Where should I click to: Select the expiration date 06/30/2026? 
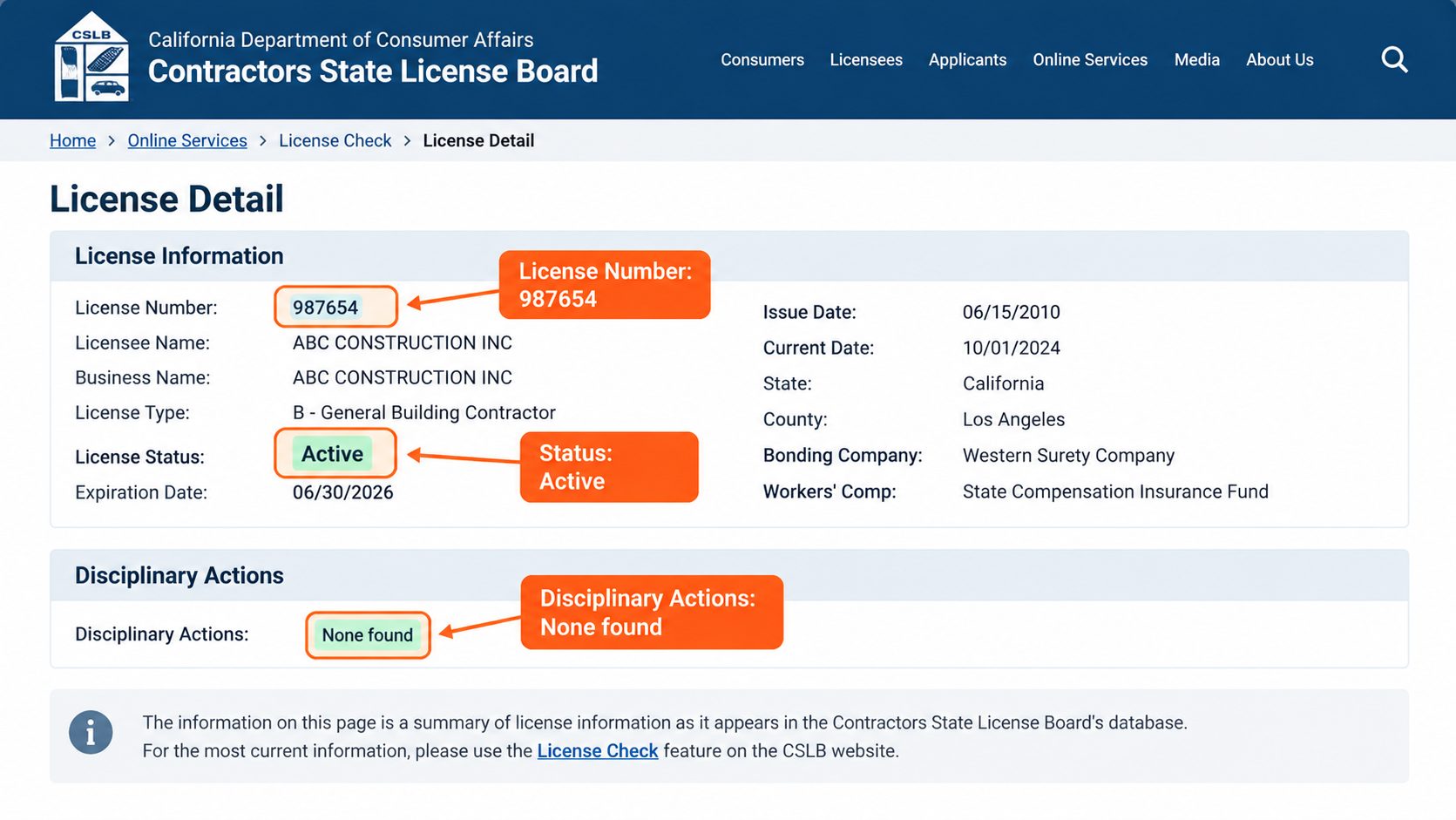click(x=343, y=492)
